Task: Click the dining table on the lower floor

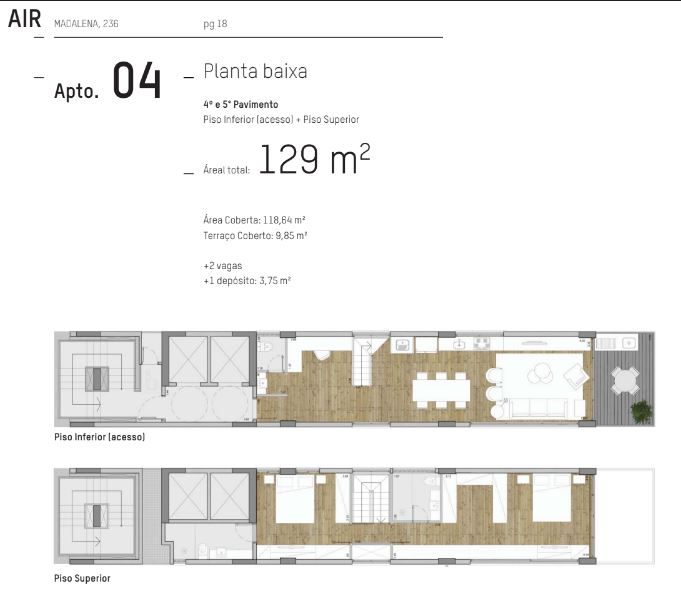Action: pyautogui.click(x=438, y=388)
